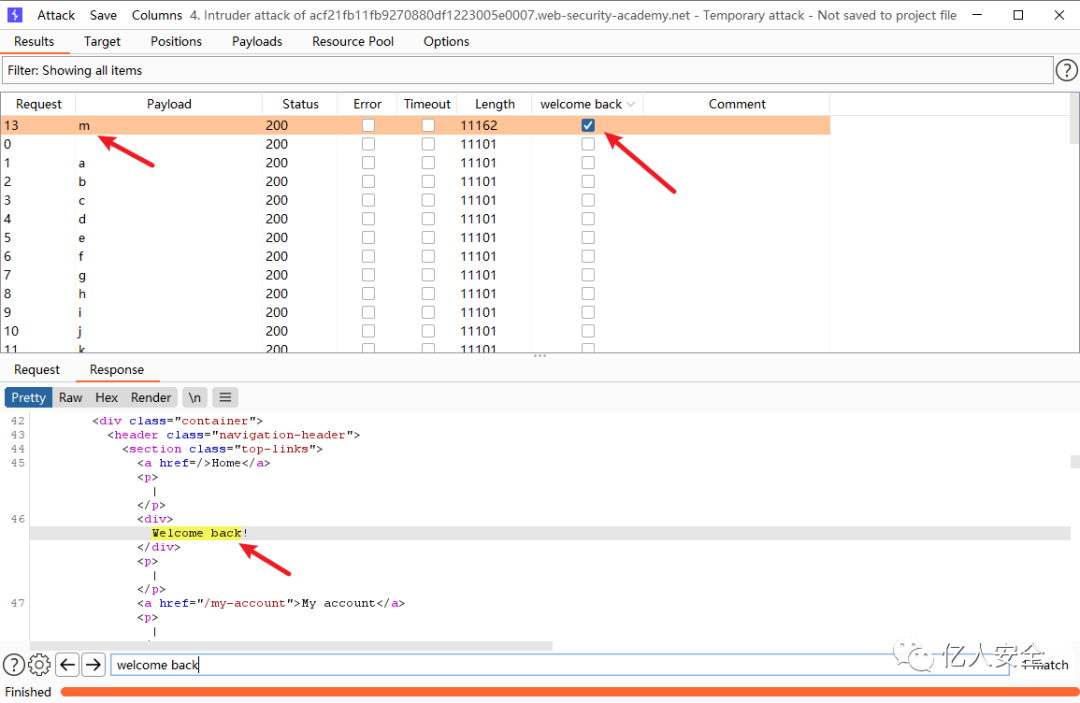Viewport: 1080px width, 703px height.
Task: Open the Columns menu
Action: click(157, 15)
